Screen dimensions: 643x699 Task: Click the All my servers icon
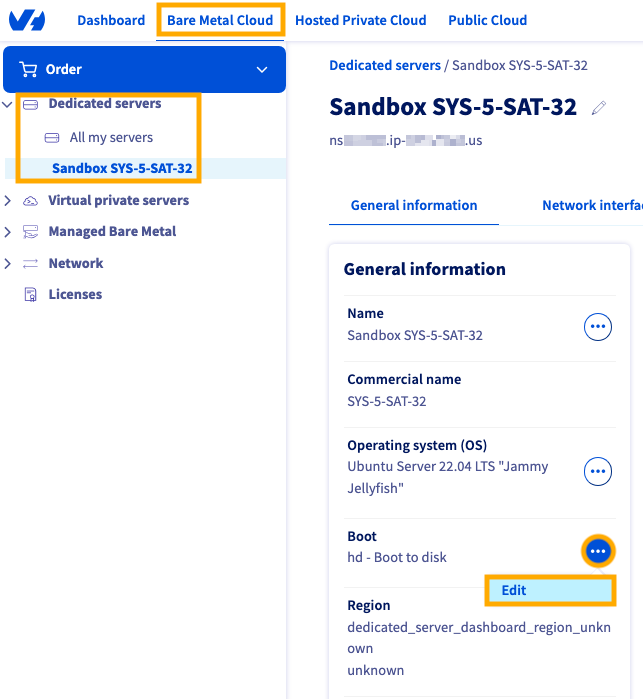tap(52, 138)
